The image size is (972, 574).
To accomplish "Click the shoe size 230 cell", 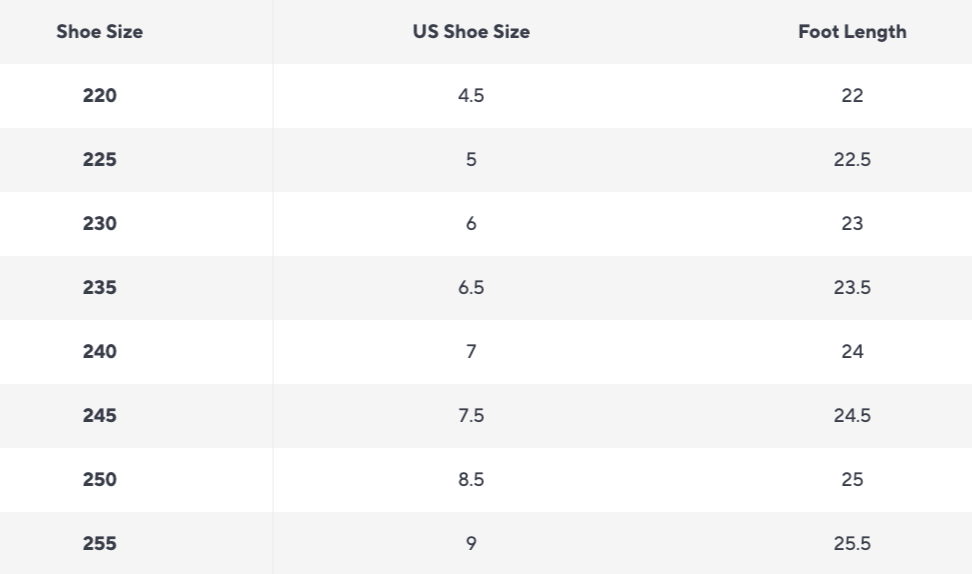I will click(100, 224).
